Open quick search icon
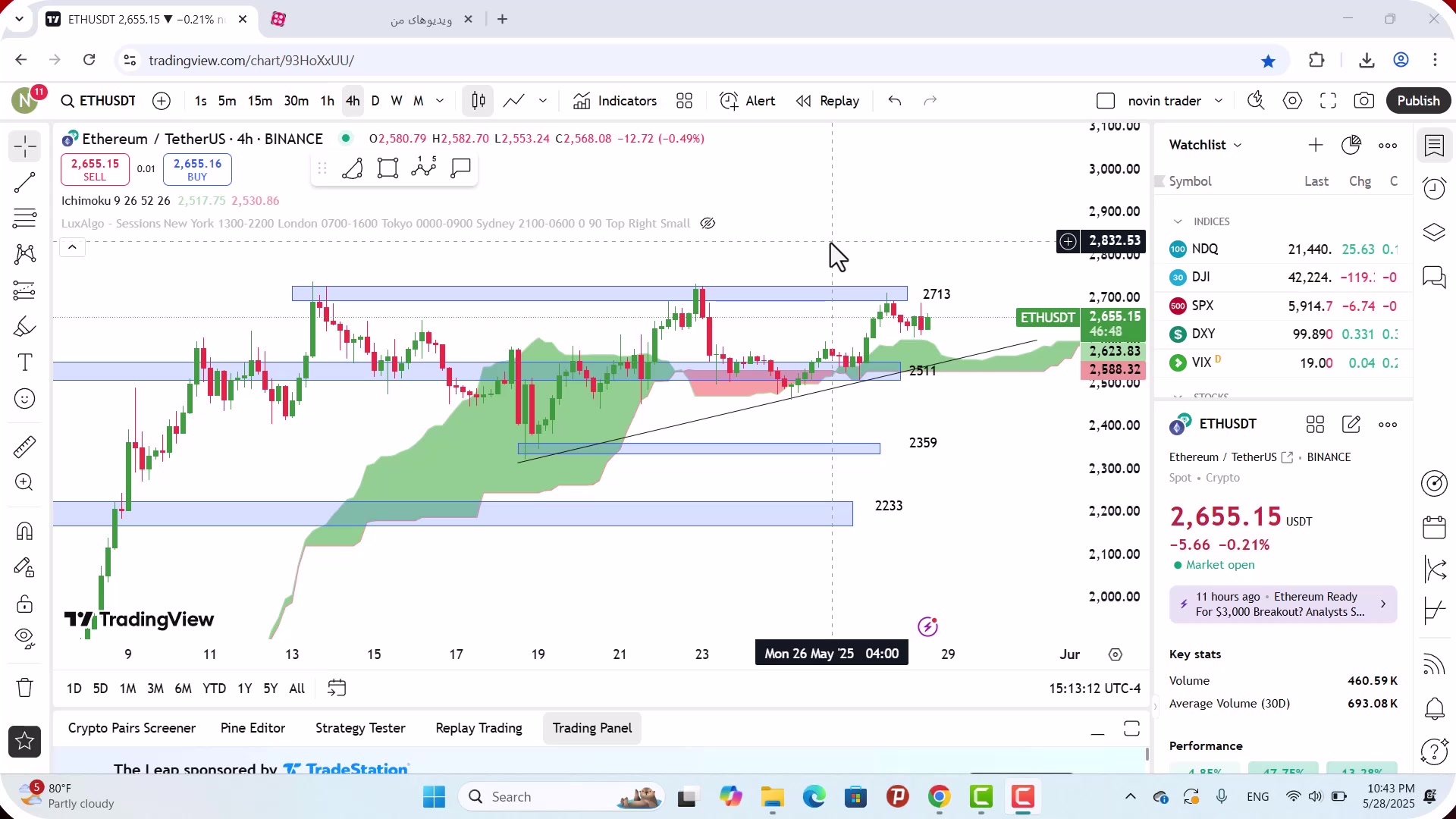The height and width of the screenshot is (819, 1456). coord(1256,101)
